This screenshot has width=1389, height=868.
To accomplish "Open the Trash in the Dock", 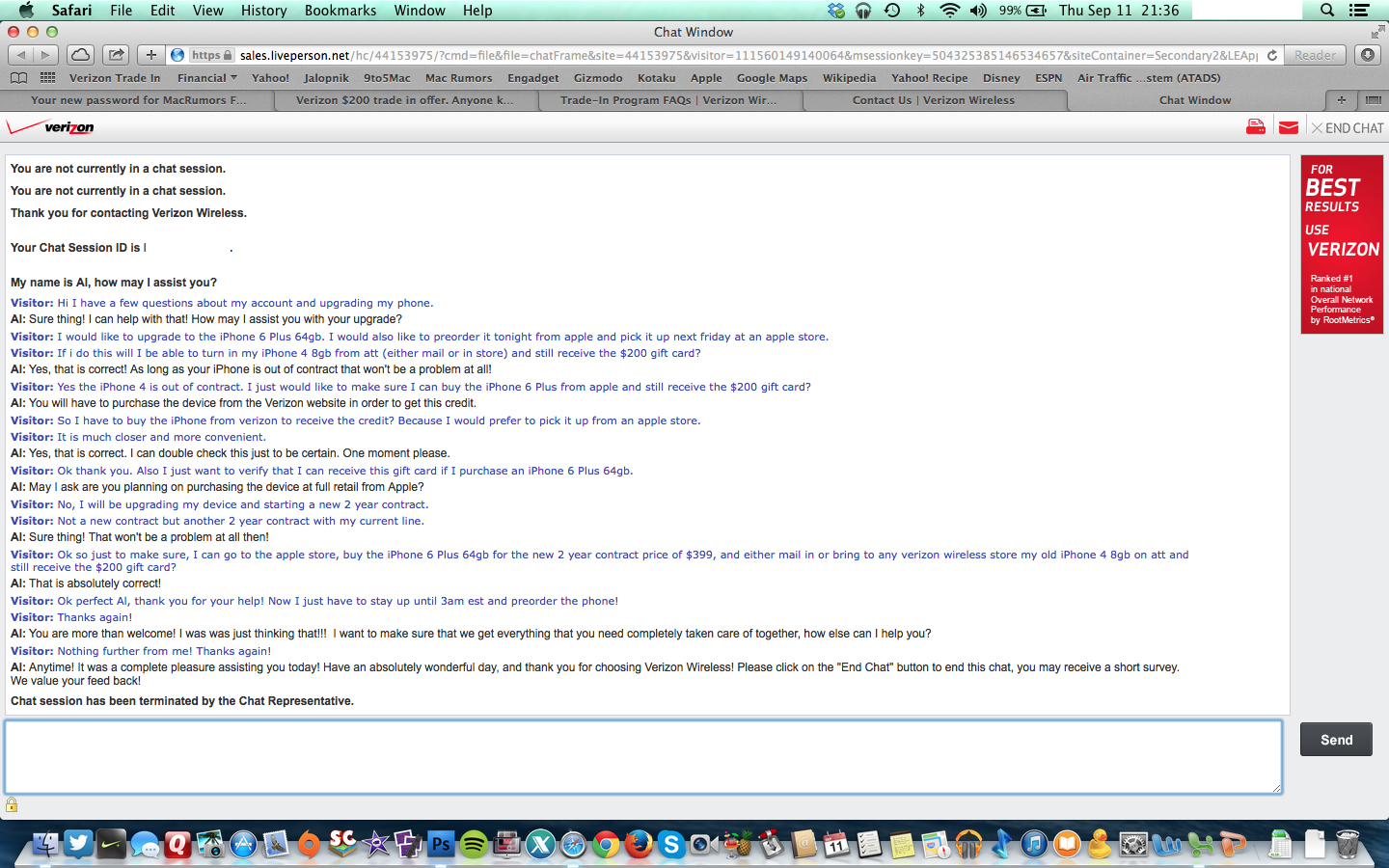I will click(x=1348, y=845).
